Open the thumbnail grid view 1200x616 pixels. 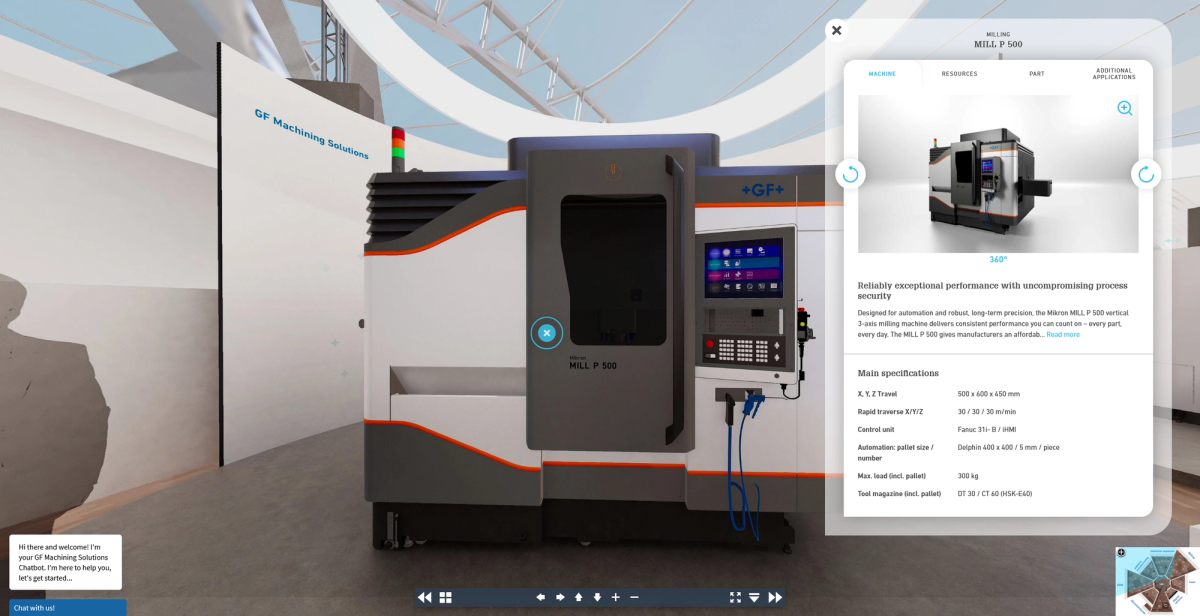coord(446,597)
